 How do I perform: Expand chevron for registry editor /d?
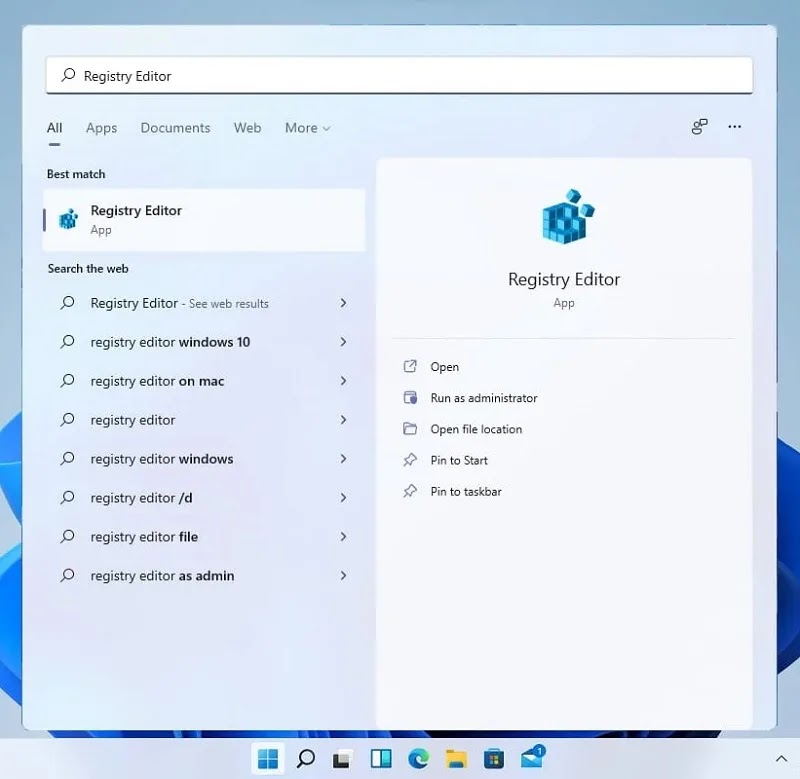tap(343, 498)
